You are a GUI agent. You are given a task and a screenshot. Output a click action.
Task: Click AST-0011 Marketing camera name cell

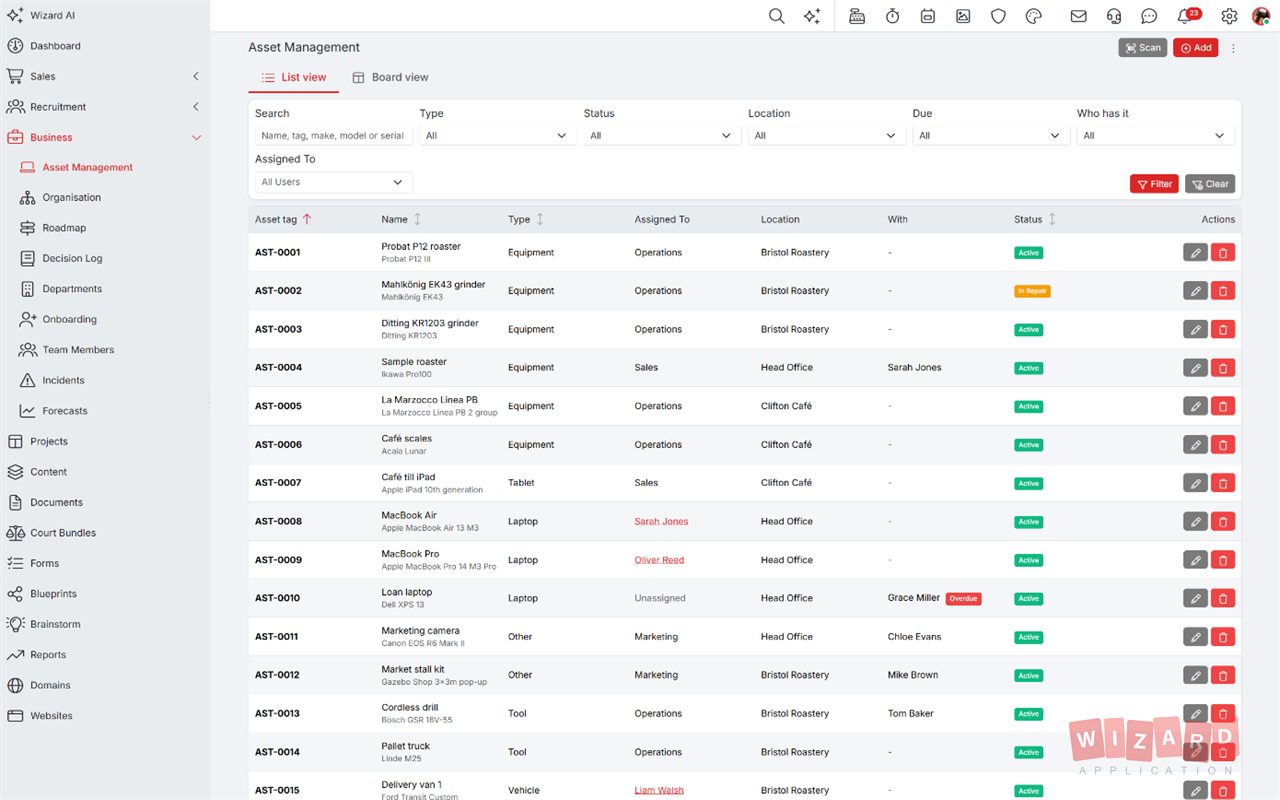(421, 636)
